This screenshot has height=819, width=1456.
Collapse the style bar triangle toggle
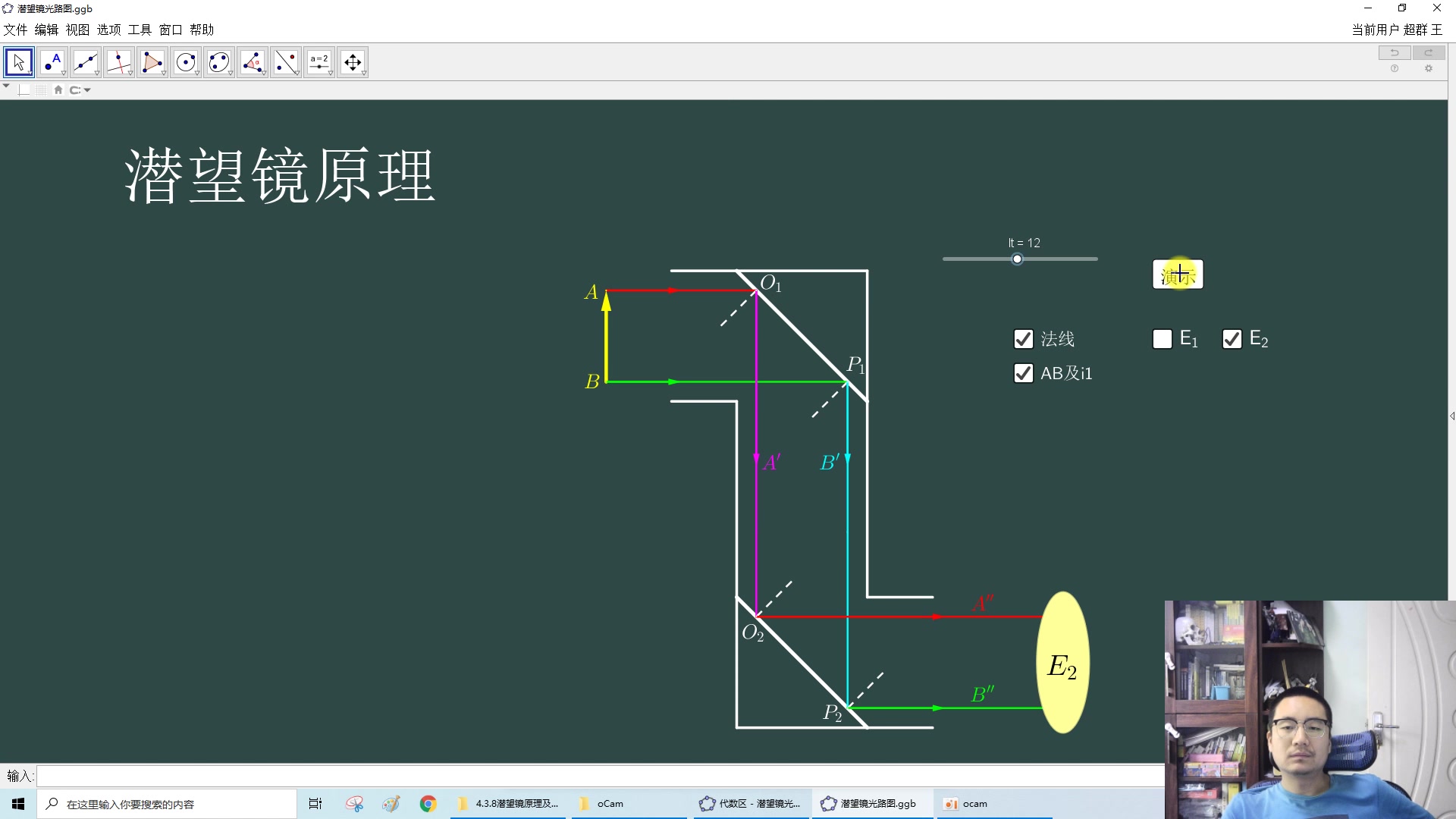point(6,86)
